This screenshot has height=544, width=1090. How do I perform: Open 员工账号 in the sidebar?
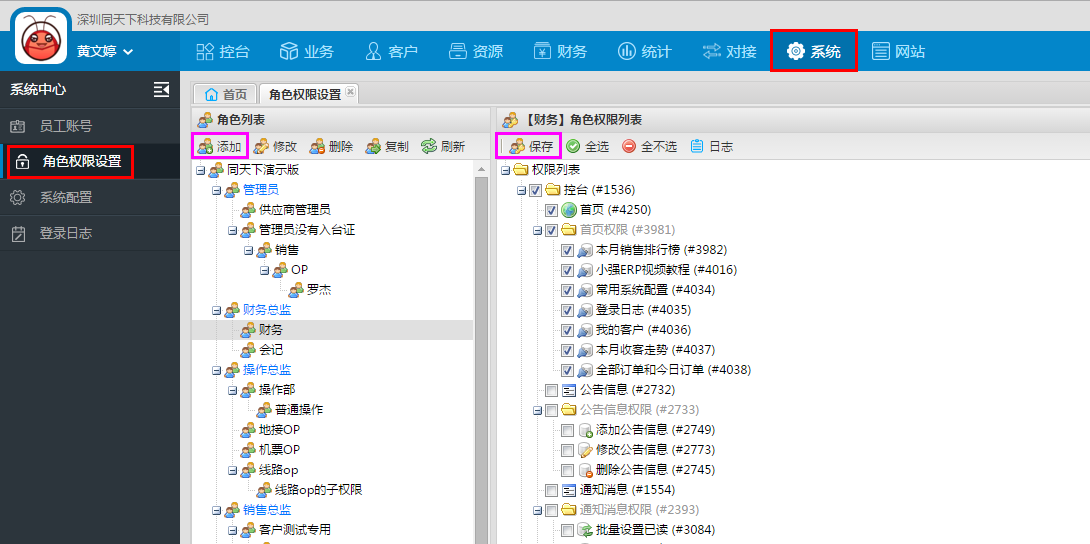[x=90, y=126]
